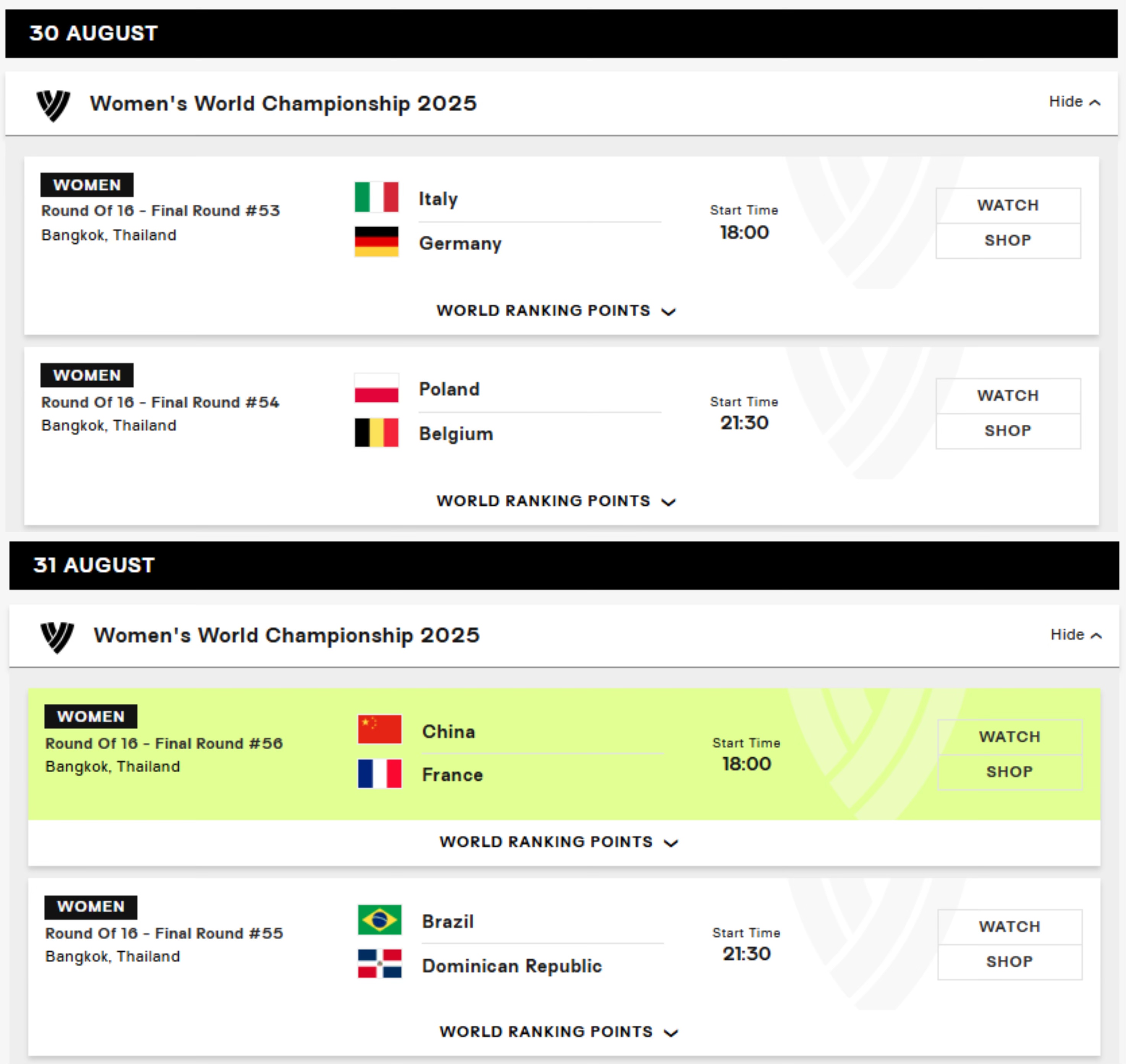Click the Poland flag icon
This screenshot has width=1126, height=1064.
(x=376, y=388)
